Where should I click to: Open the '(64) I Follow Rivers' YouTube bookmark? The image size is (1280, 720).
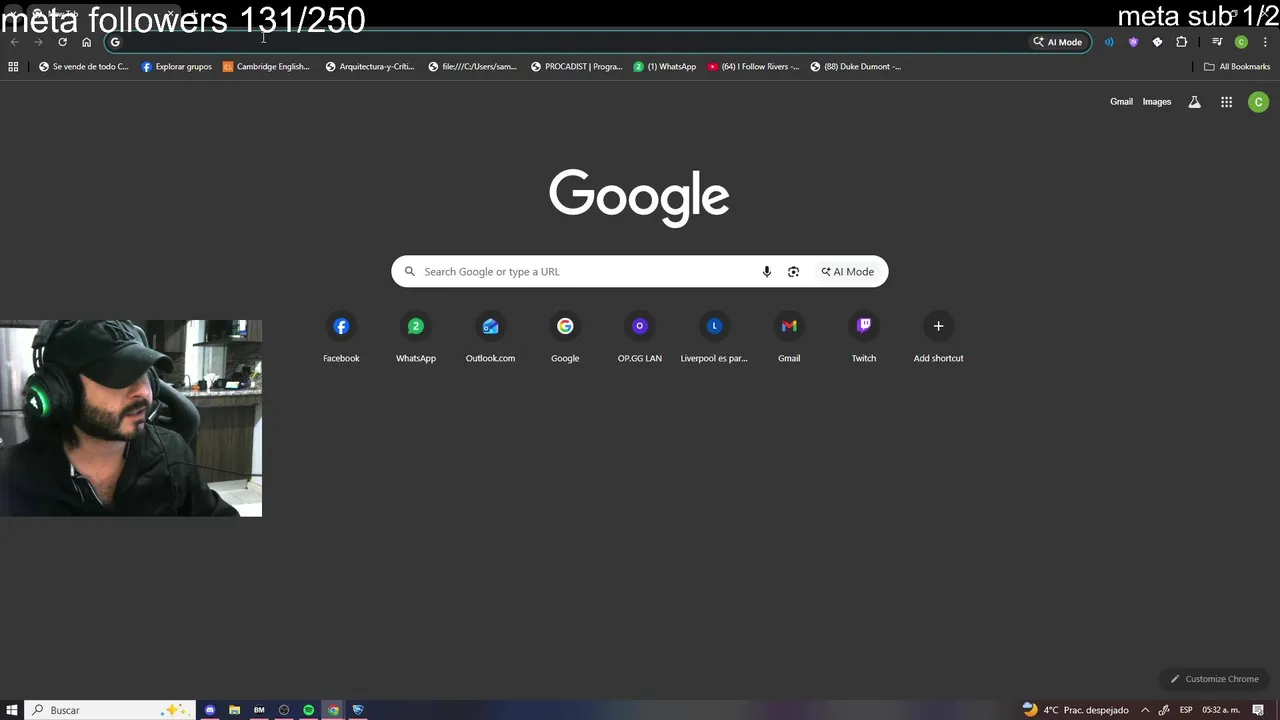click(x=754, y=67)
